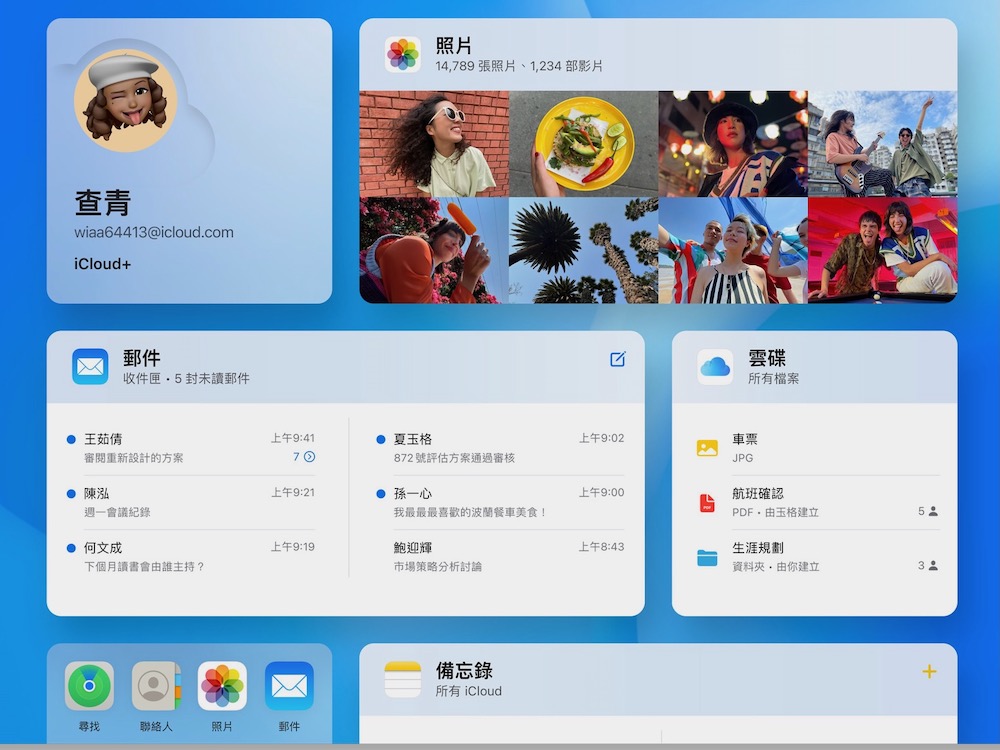1000x750 pixels.
Task: Click the blue unread dot beside 陳泓
Action: (71, 494)
